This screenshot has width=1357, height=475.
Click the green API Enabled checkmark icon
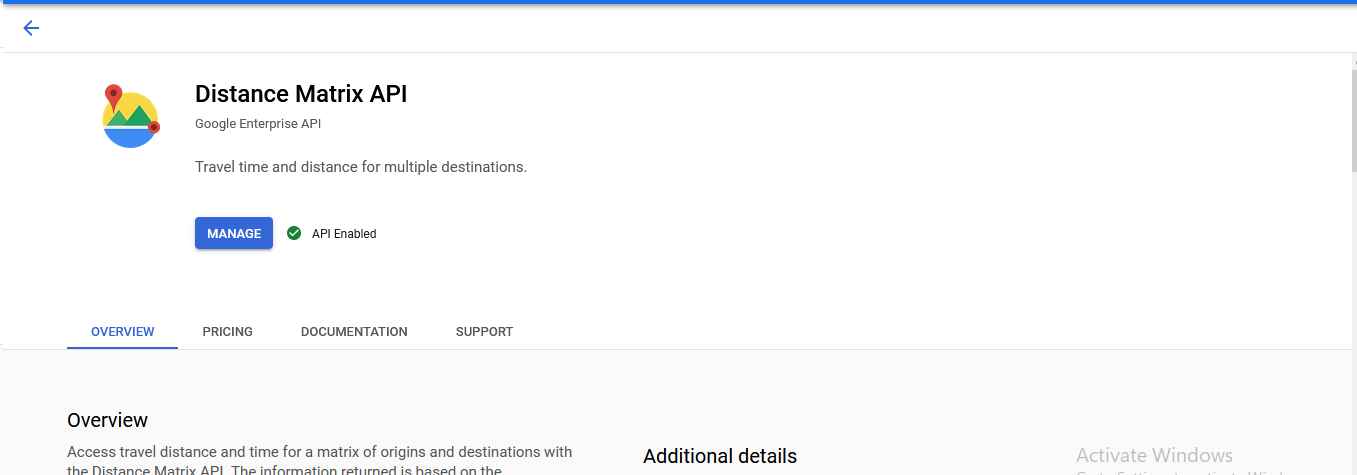(294, 233)
